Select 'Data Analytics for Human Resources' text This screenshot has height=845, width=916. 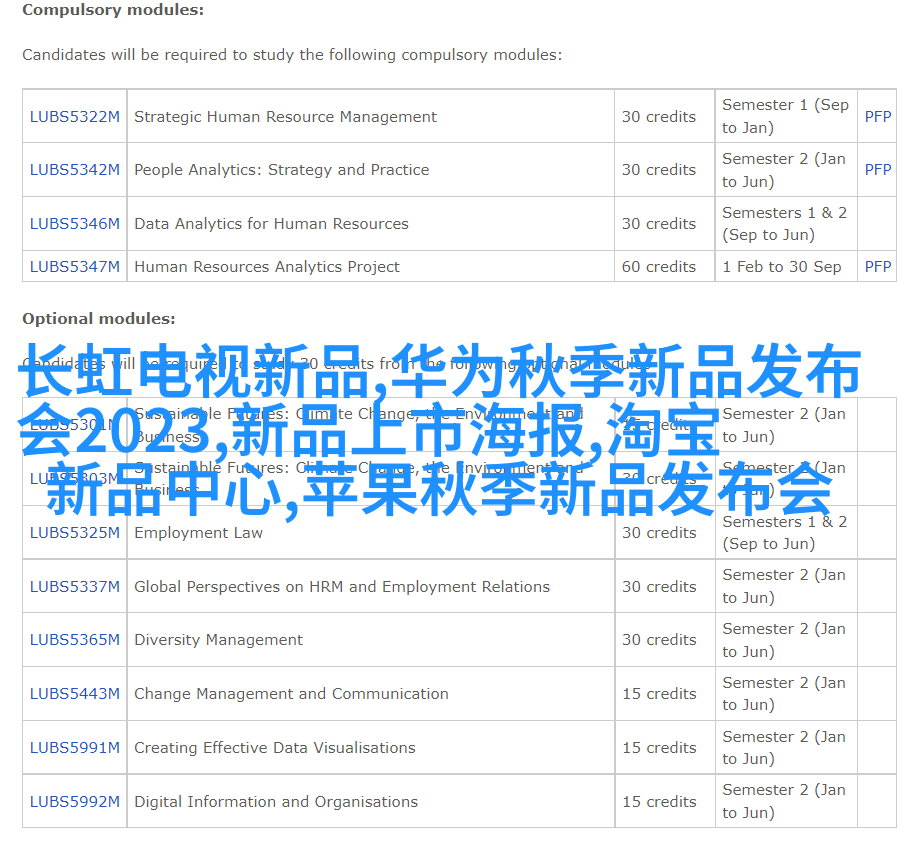(271, 223)
